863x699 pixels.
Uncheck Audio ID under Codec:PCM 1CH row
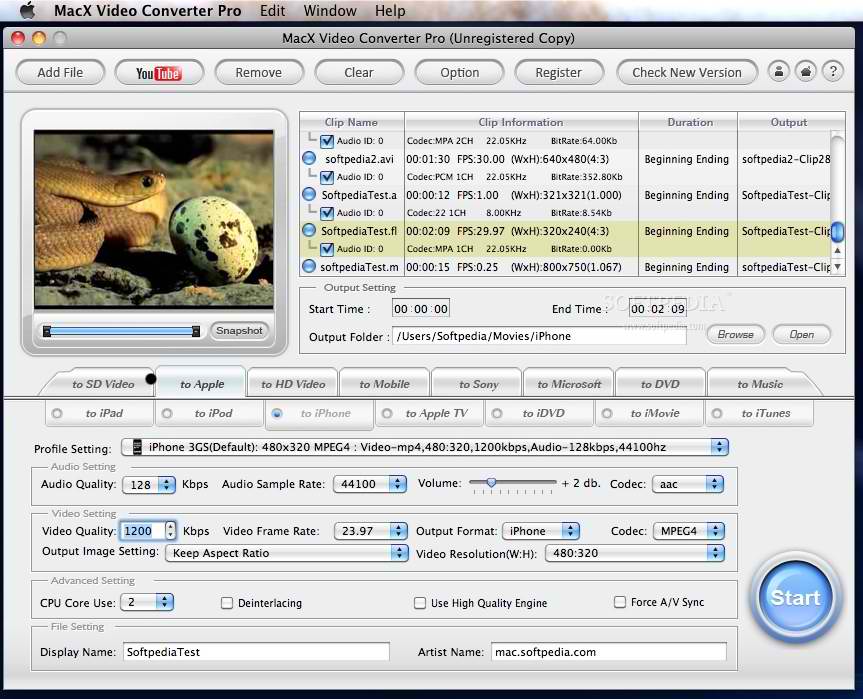[327, 177]
